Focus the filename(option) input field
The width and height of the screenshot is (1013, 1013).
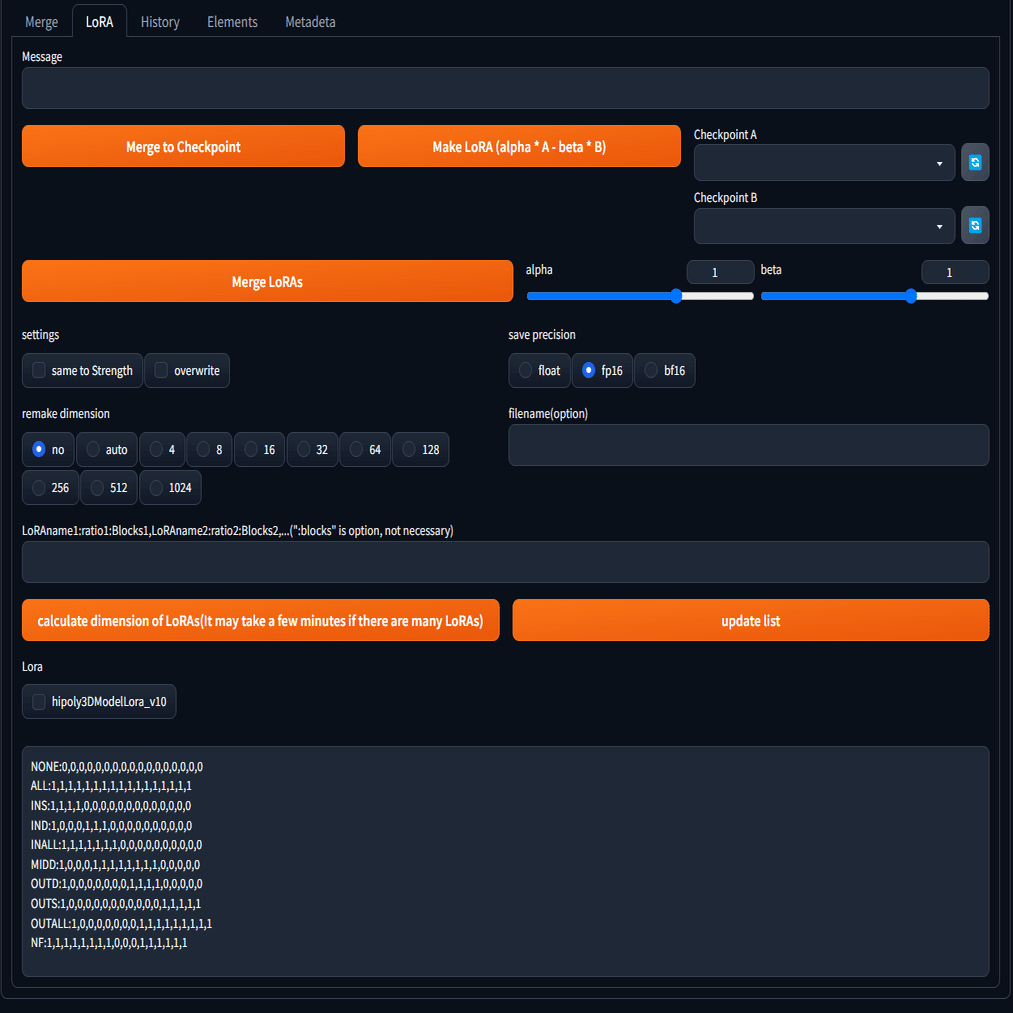click(x=749, y=445)
